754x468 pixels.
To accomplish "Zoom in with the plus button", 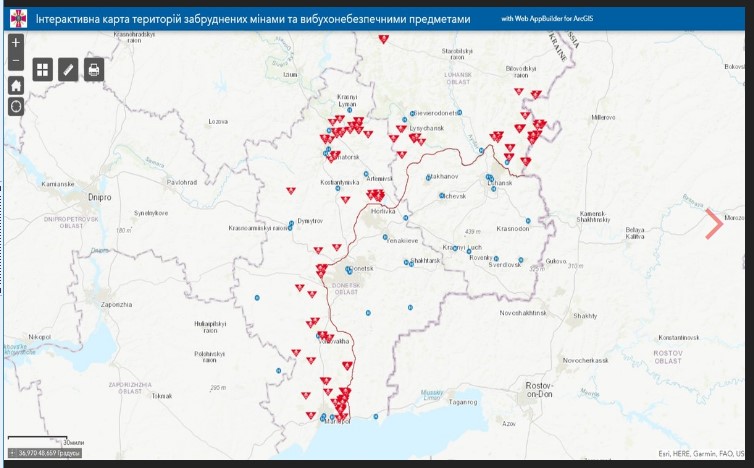I will click(16, 44).
